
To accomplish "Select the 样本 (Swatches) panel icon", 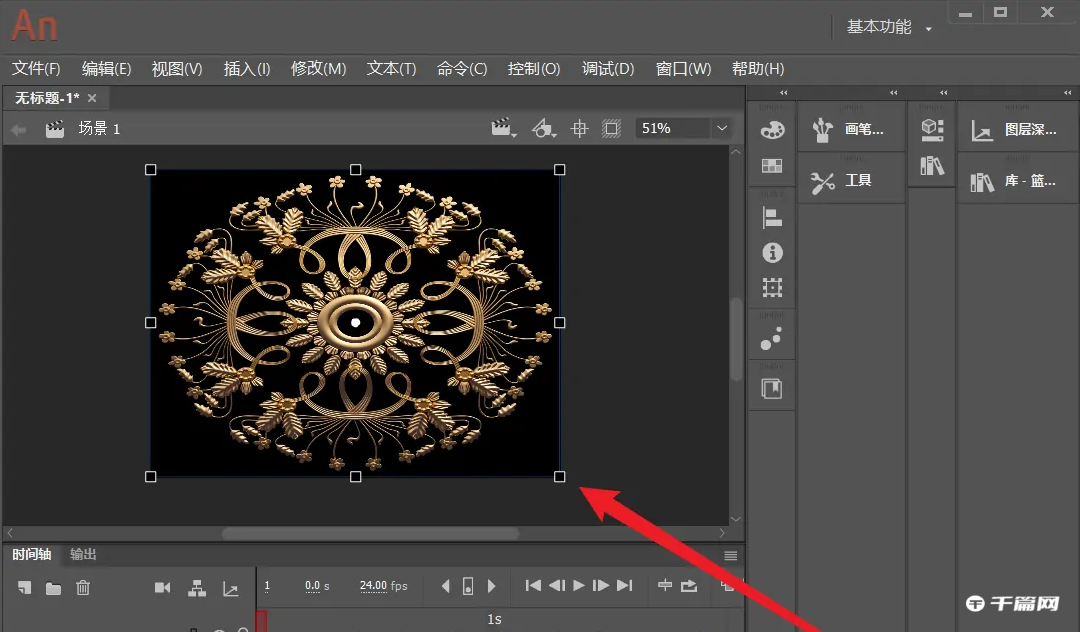I will click(770, 165).
